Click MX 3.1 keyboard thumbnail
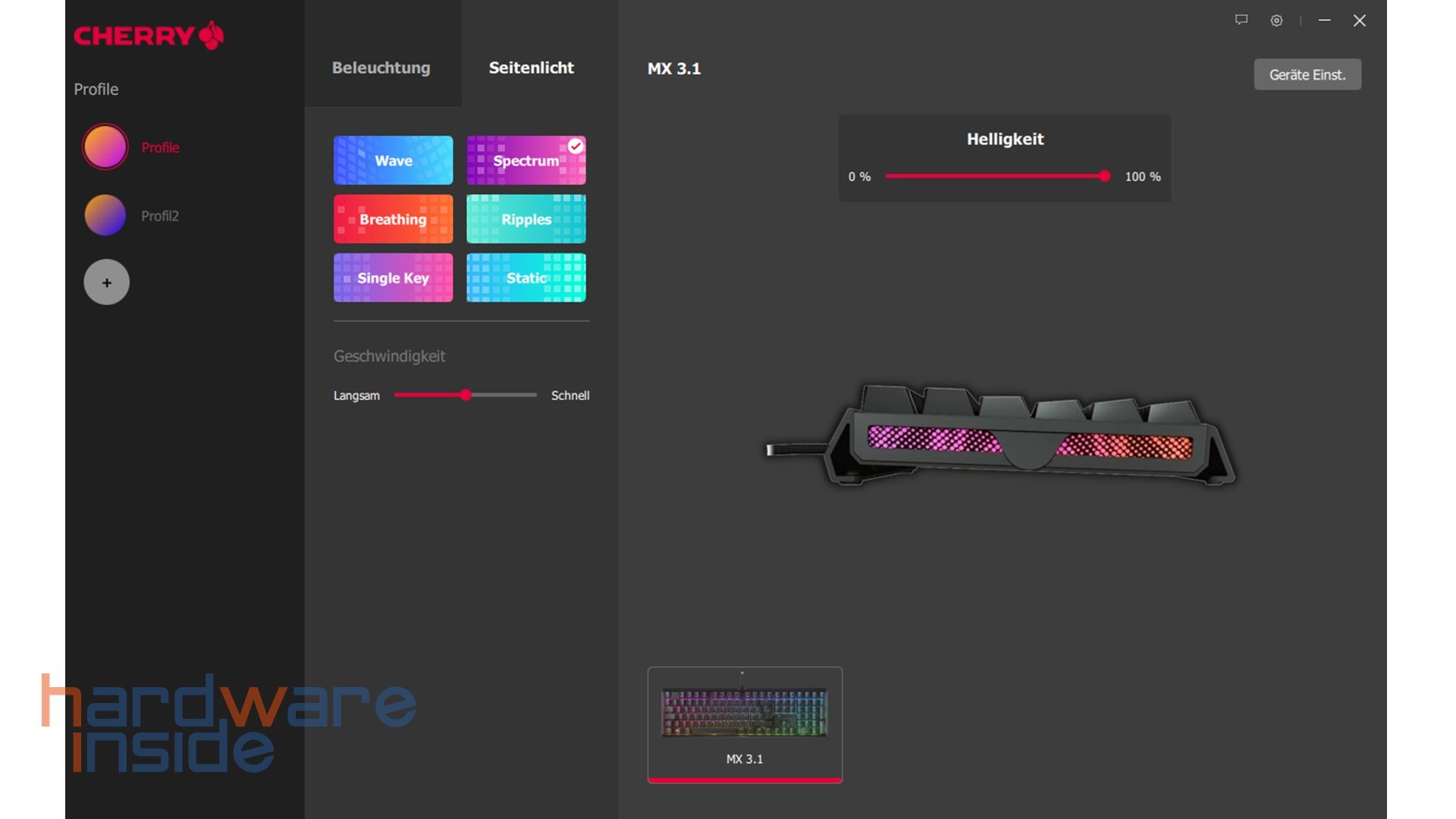 coord(745,724)
